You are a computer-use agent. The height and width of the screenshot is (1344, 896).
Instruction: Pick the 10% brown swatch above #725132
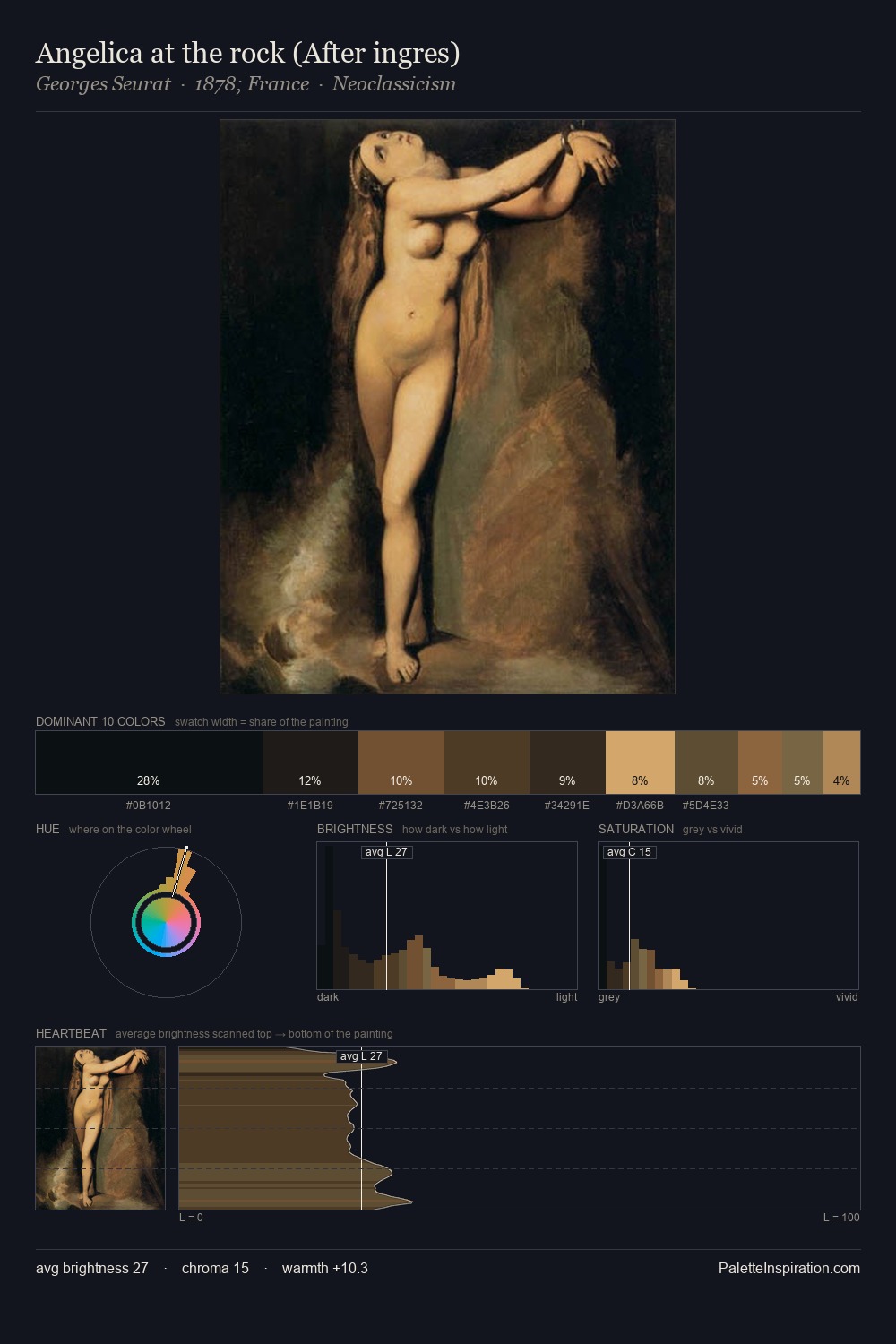[401, 762]
